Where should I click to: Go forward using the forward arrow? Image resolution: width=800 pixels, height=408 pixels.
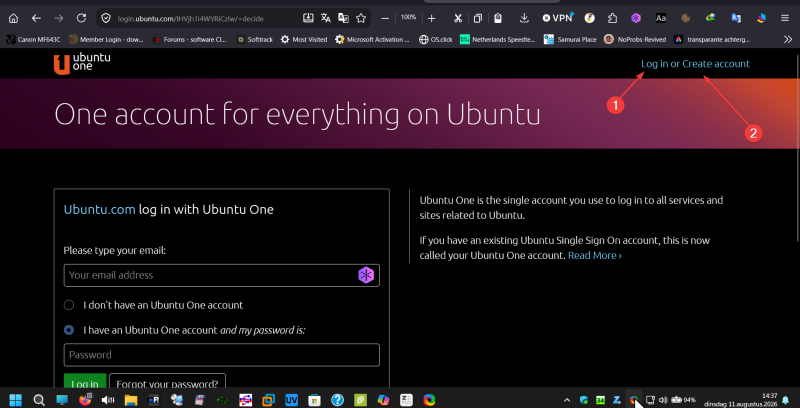[x=59, y=18]
